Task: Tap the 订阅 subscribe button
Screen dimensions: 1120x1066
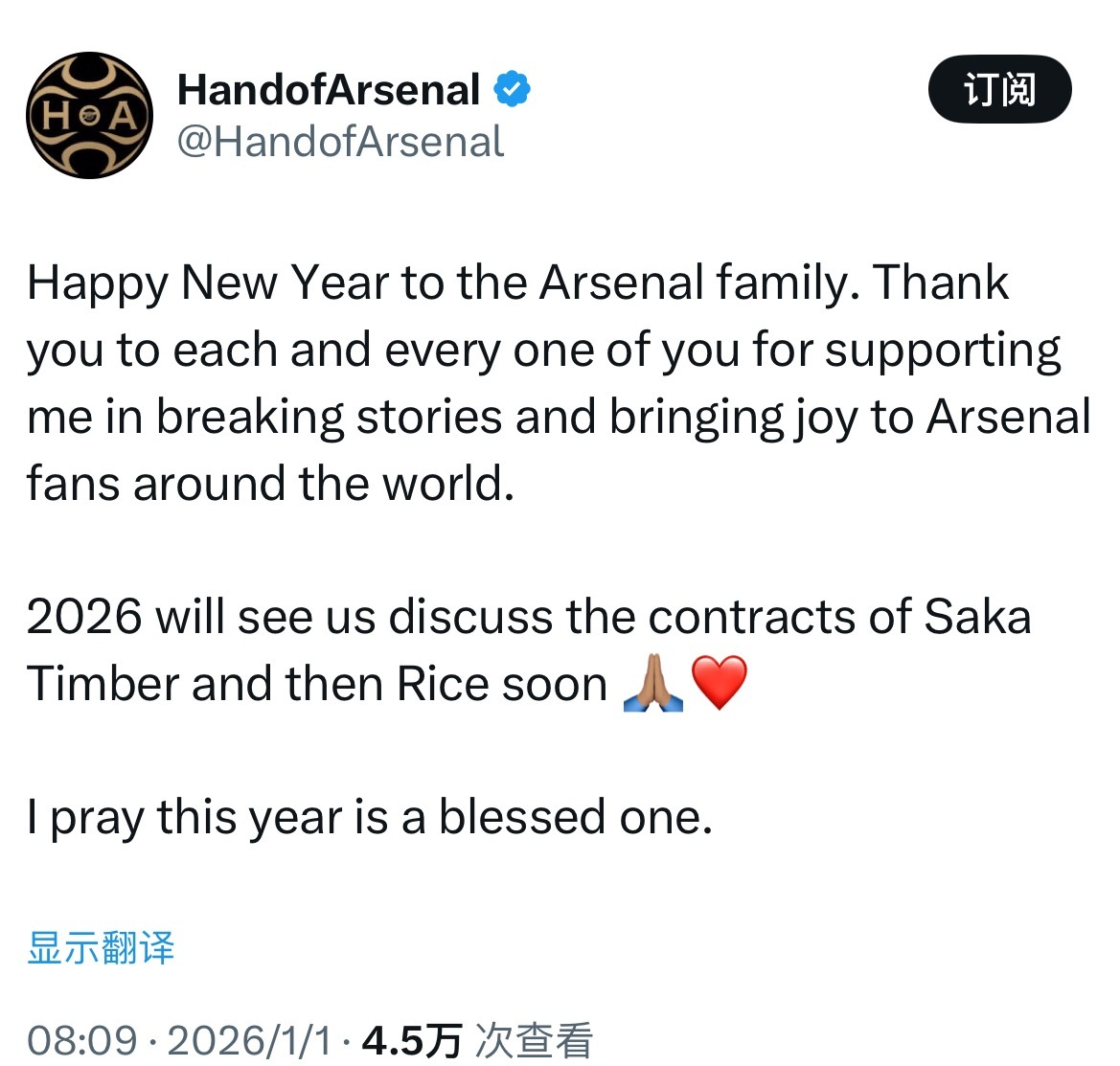Action: pos(999,90)
